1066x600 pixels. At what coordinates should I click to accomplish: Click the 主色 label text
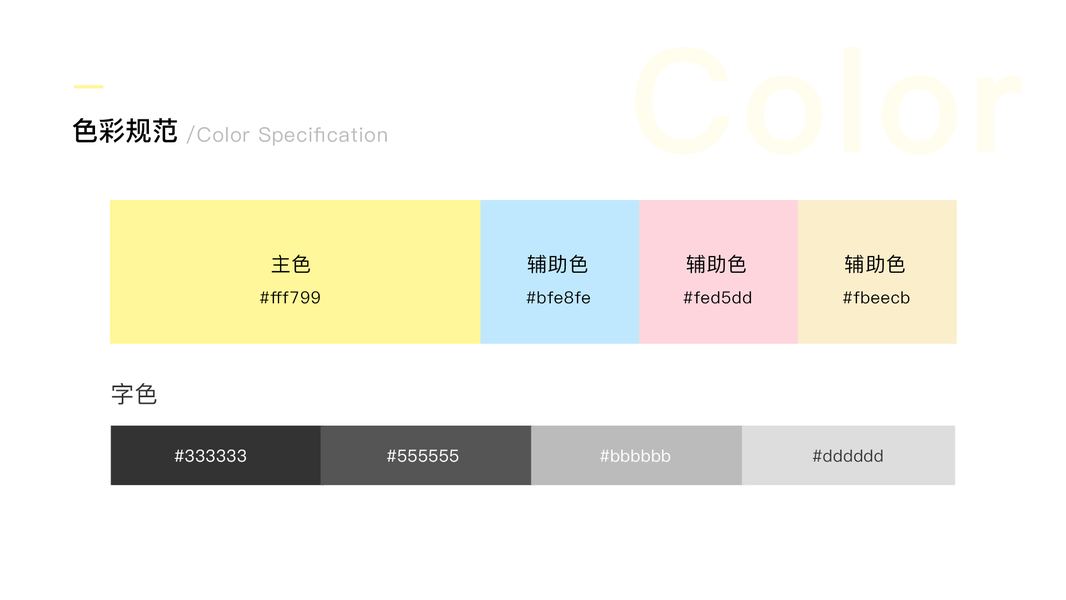click(291, 265)
